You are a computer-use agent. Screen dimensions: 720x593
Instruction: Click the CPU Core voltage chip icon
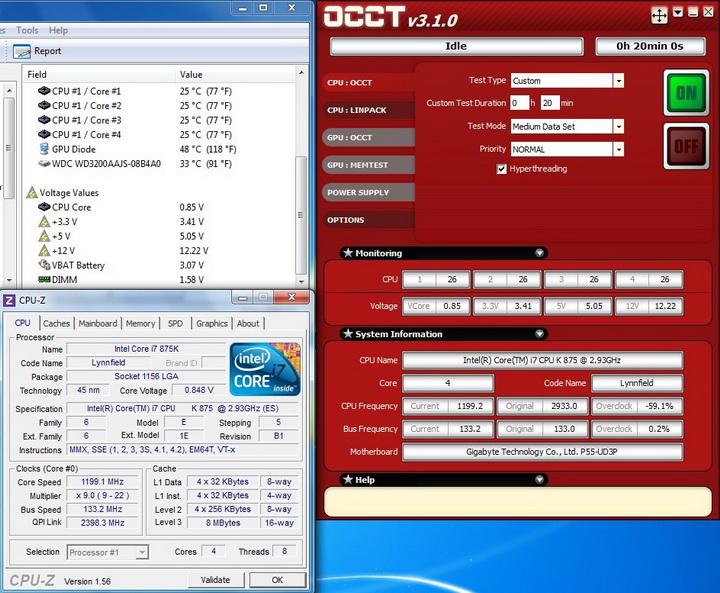44,207
